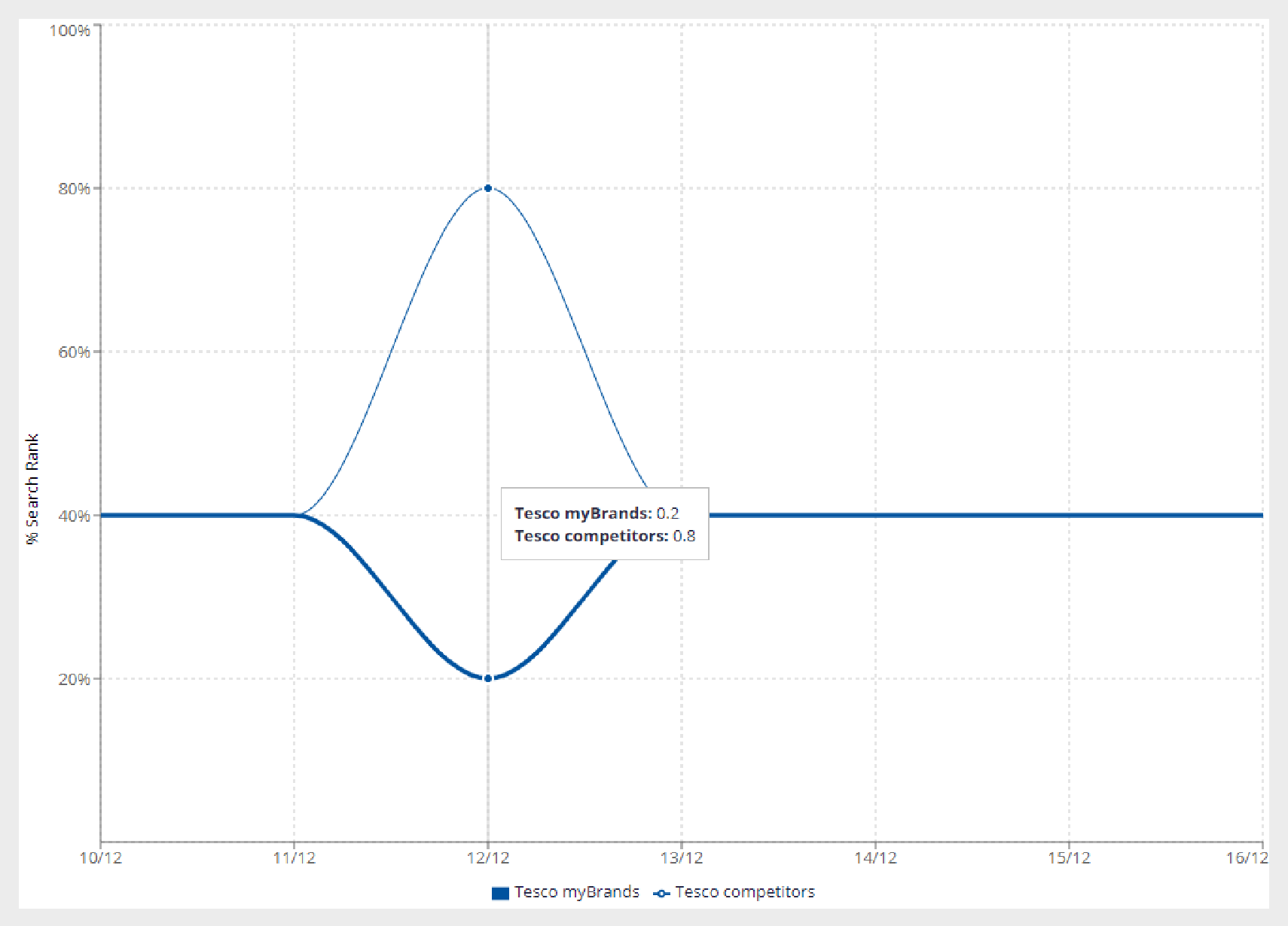
Task: Select the 20% data point on 12/12
Action: point(488,678)
